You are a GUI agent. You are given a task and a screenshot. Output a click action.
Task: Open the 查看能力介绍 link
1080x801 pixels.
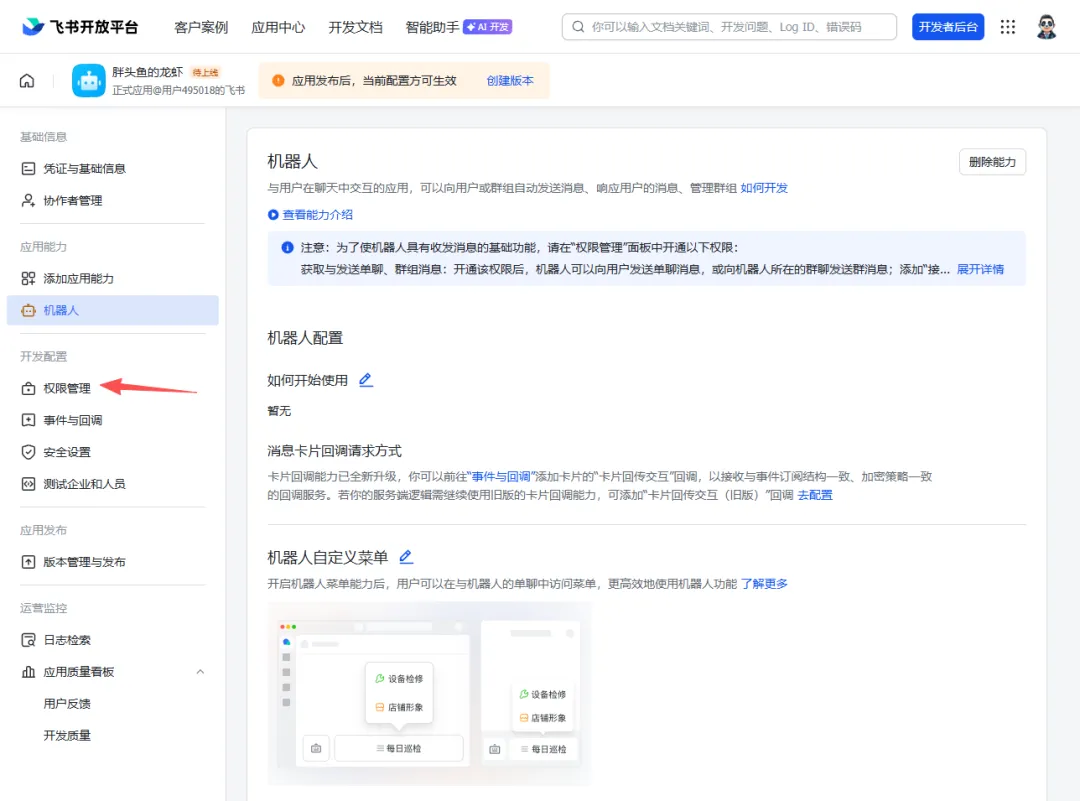click(x=318, y=215)
